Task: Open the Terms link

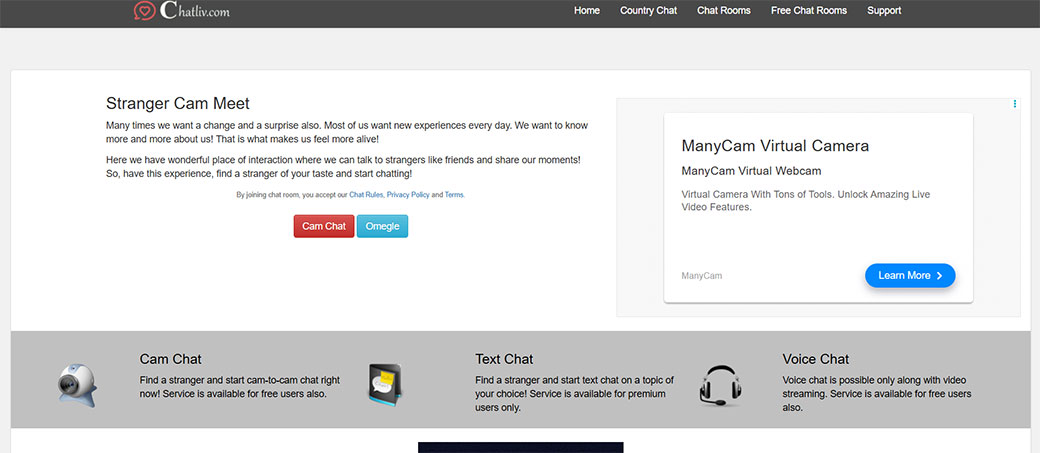Action: [454, 195]
